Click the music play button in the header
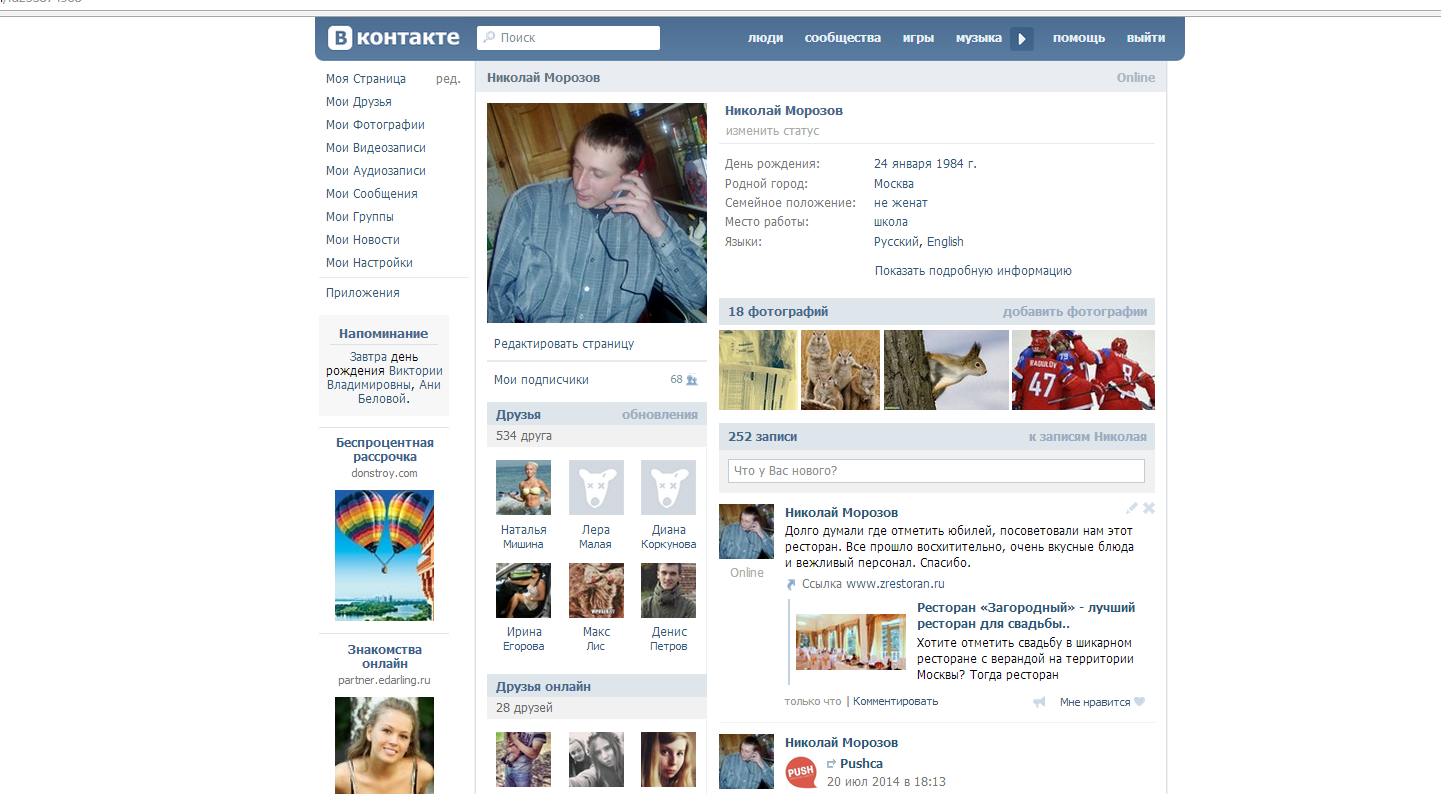1441x794 pixels. tap(1021, 38)
